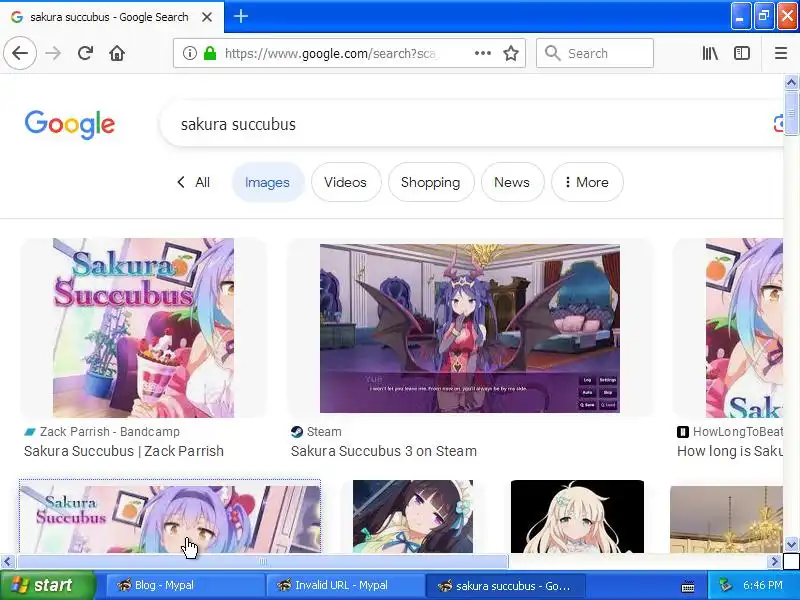Expand the More filters dropdown

[587, 182]
